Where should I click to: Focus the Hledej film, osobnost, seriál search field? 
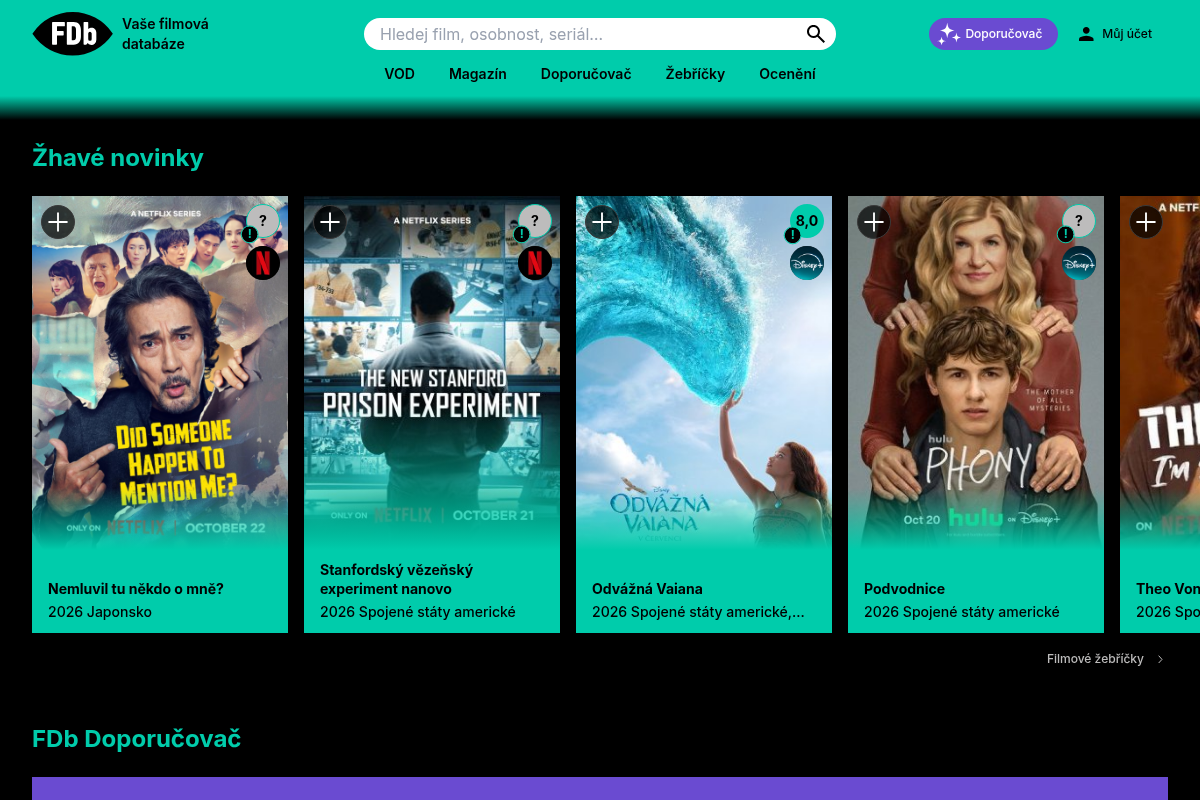[600, 34]
